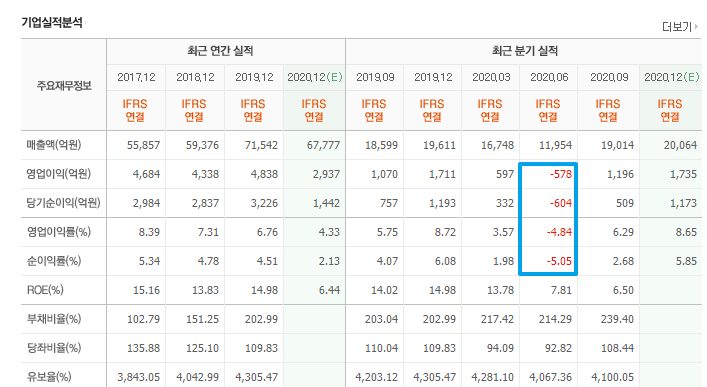Image resolution: width=707 pixels, height=387 pixels.
Task: Select the 주요재무정보 header cell
Action: [64, 85]
